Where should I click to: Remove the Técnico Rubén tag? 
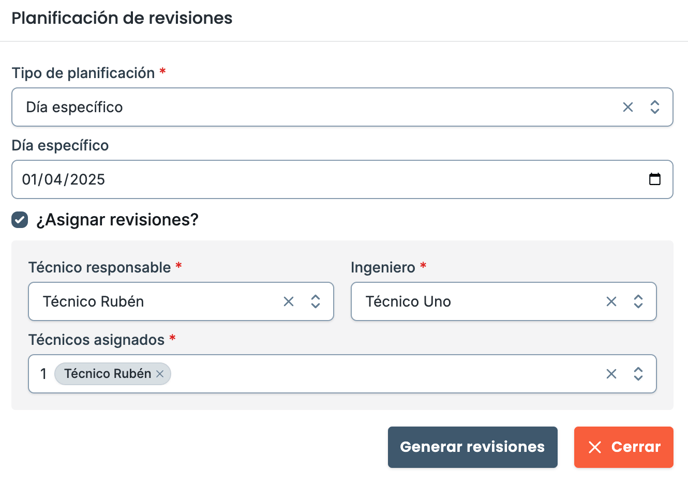[160, 374]
